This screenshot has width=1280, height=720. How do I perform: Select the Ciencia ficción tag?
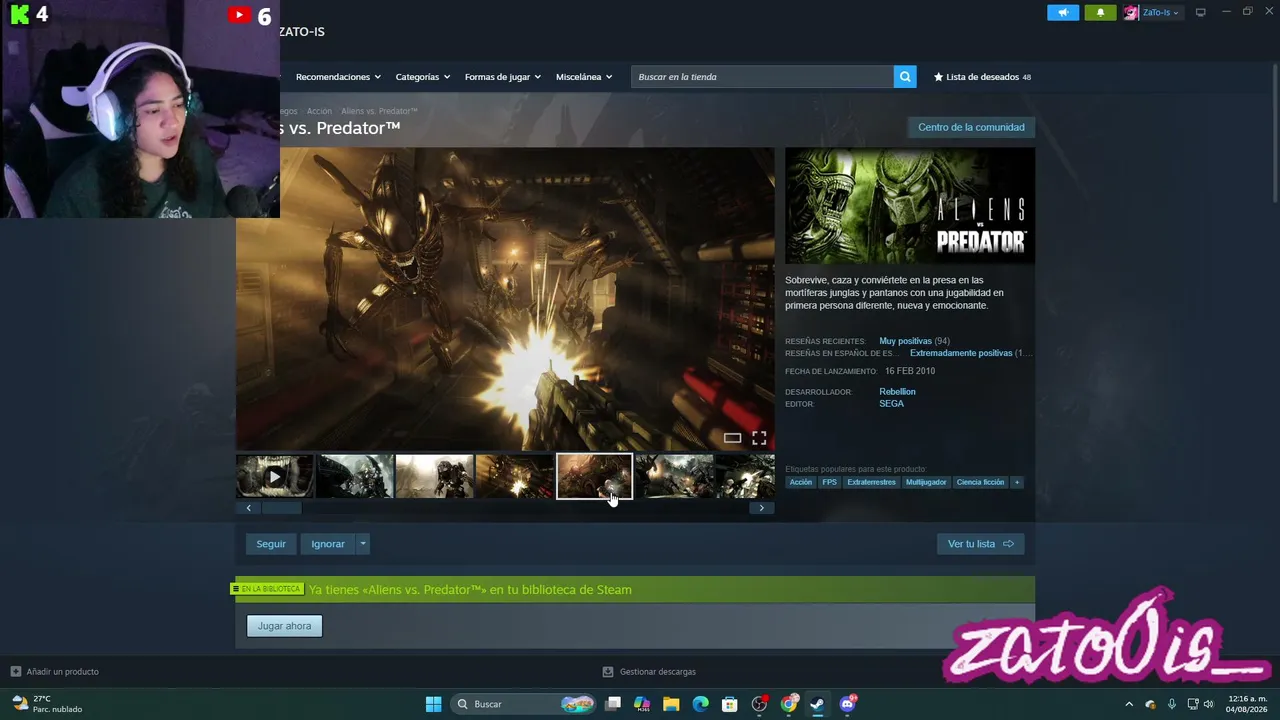[x=980, y=482]
